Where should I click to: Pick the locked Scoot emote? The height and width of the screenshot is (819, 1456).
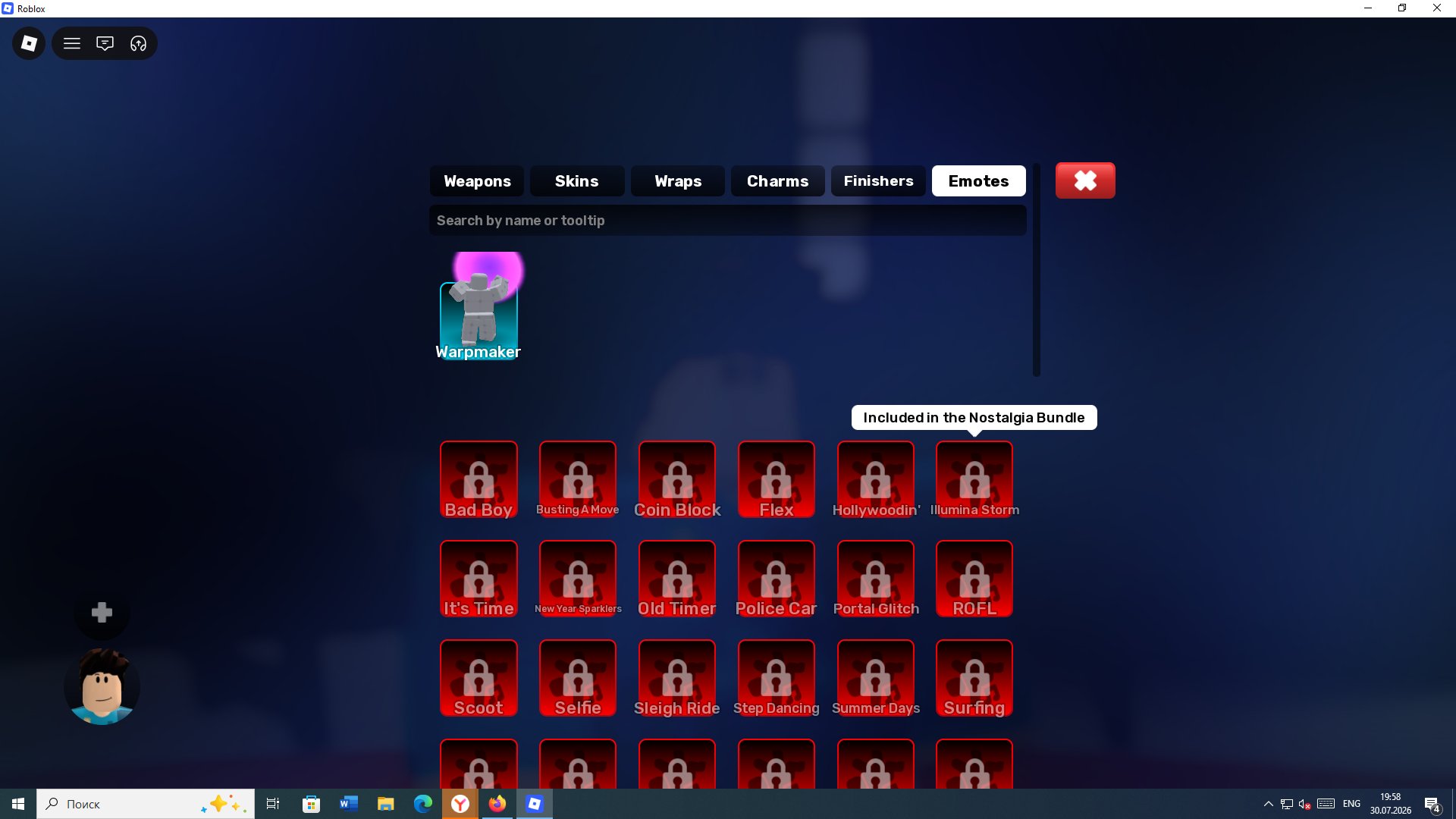479,678
